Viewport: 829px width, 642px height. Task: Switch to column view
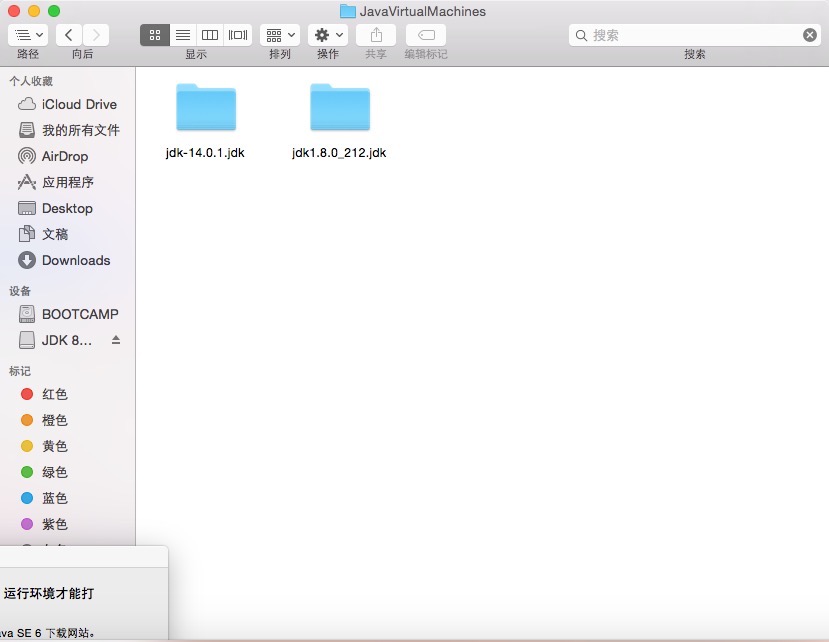coord(210,35)
